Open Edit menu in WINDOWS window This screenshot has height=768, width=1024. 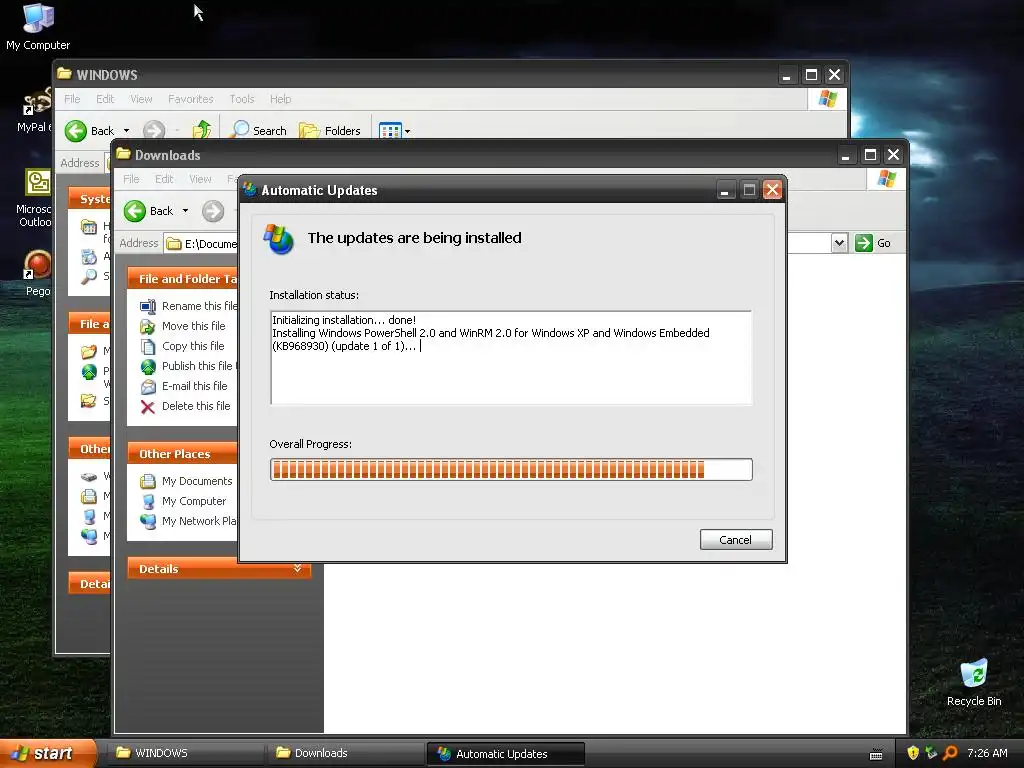pyautogui.click(x=104, y=99)
